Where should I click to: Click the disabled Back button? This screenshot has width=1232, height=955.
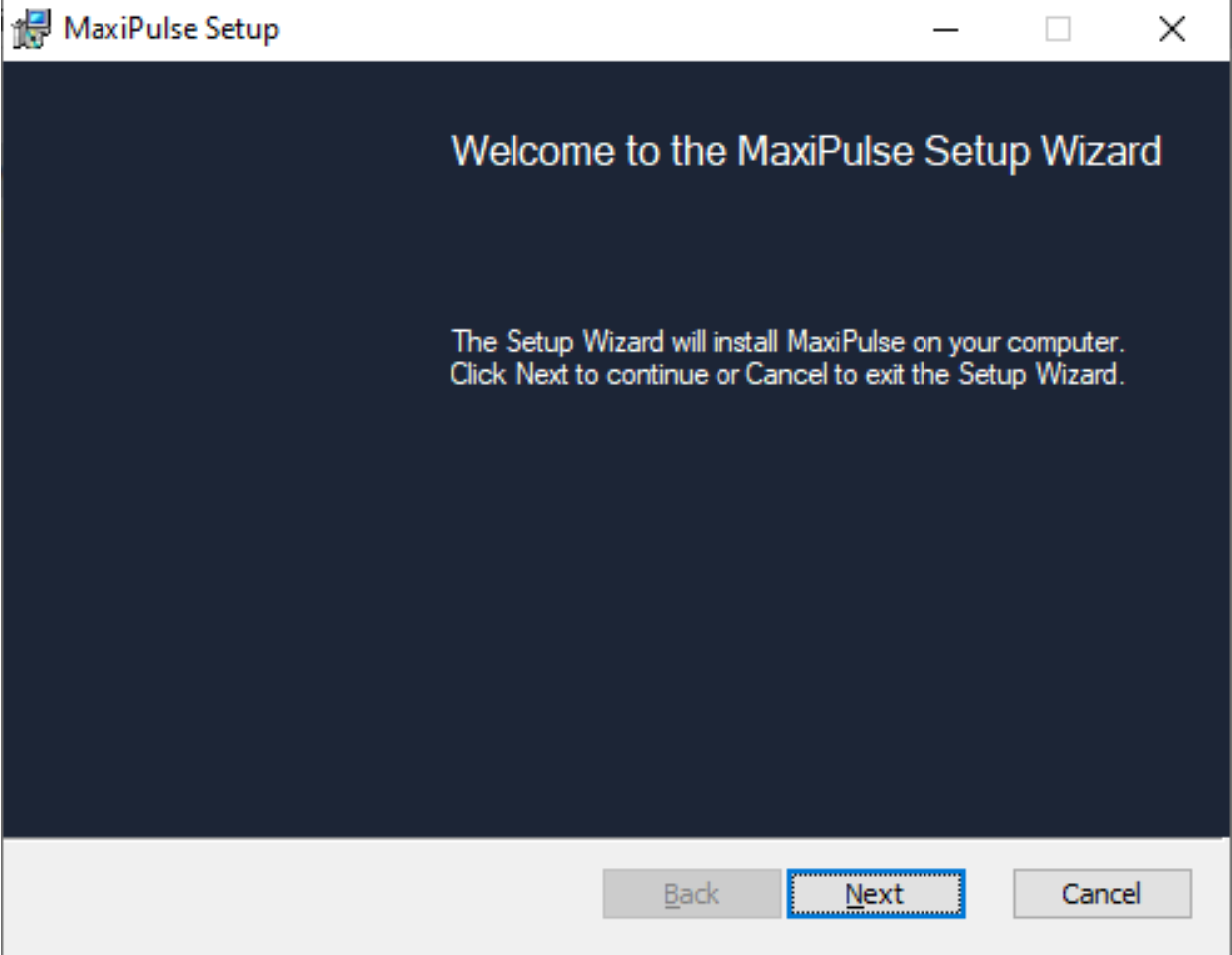(692, 894)
